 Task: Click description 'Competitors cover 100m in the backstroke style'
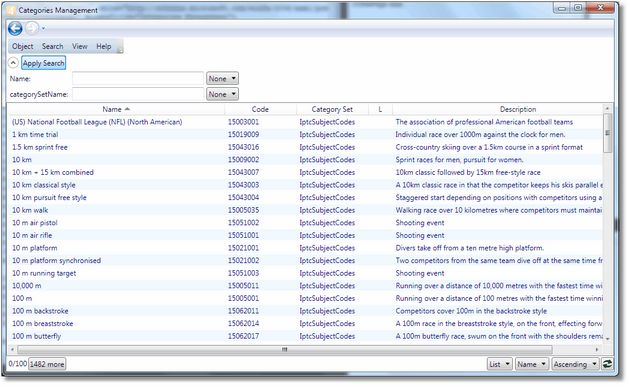click(x=471, y=311)
